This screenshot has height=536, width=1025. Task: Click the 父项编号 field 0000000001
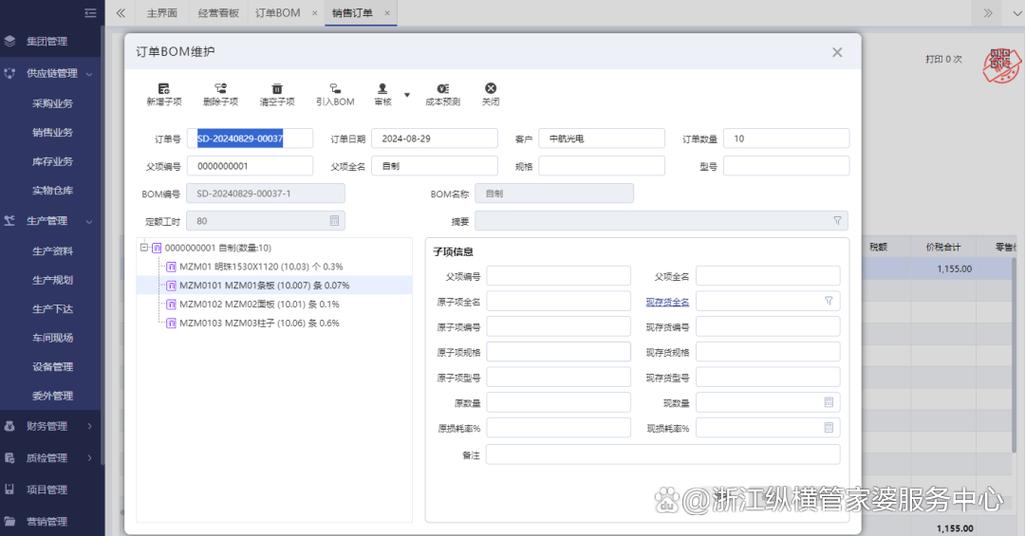point(250,166)
